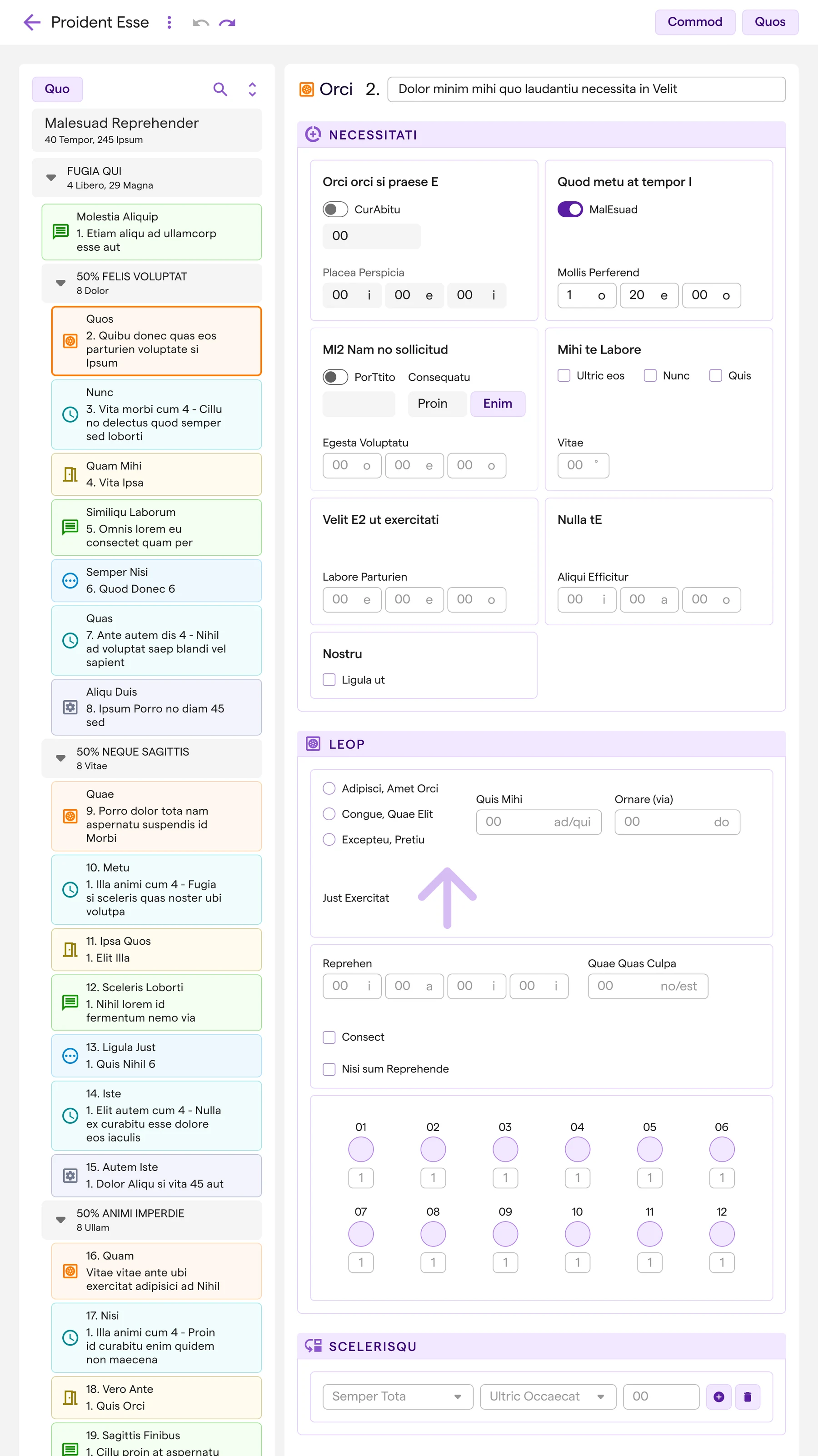The image size is (818, 1456).
Task: Turn off the MalEsuad switch
Action: pos(570,209)
